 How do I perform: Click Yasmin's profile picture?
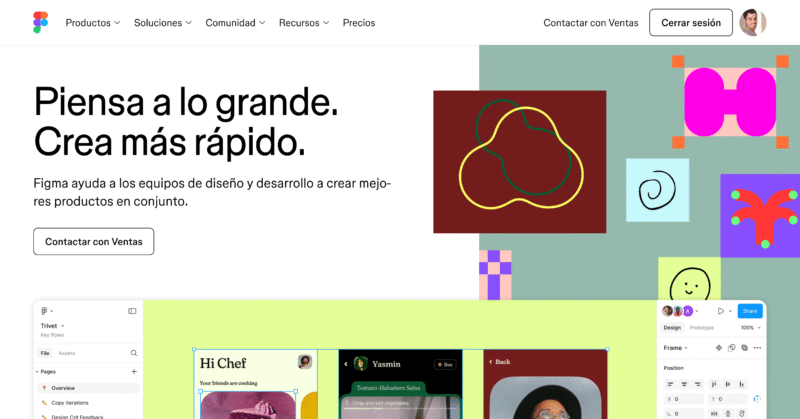coord(361,363)
